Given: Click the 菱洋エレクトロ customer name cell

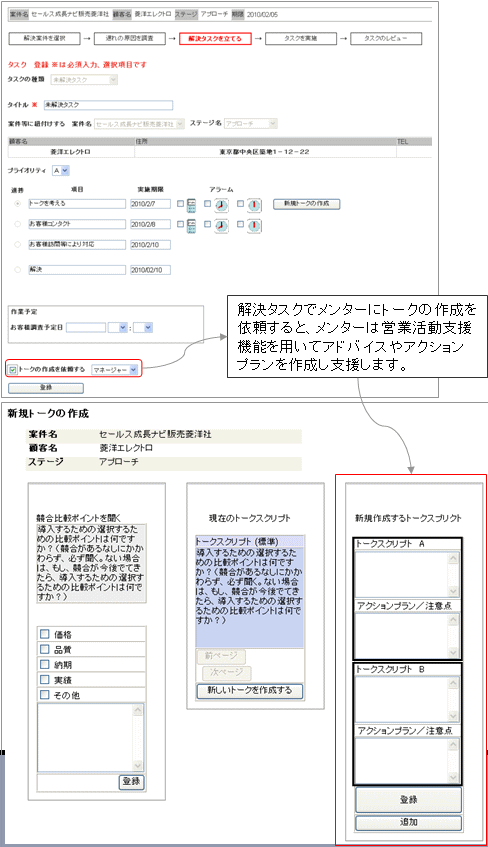Looking at the screenshot, I should click(x=70, y=152).
